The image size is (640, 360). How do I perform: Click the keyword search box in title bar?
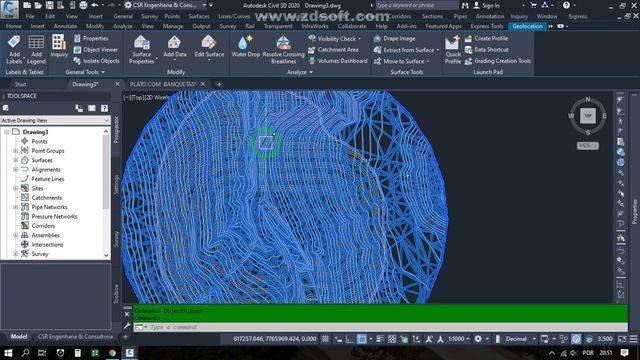417,5
